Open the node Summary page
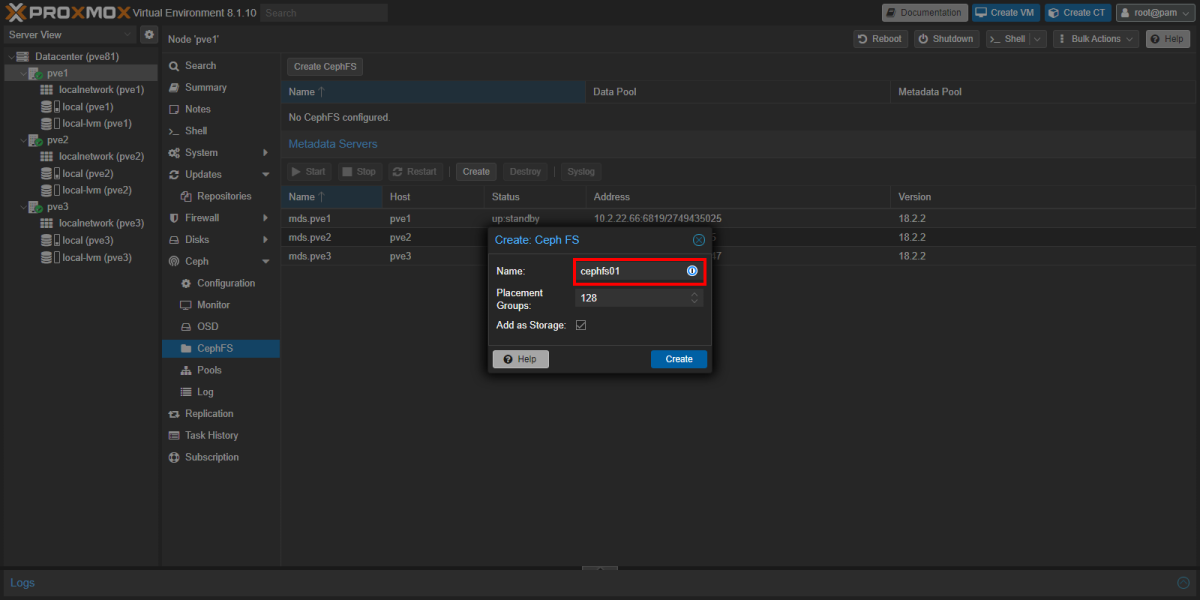The width and height of the screenshot is (1200, 600). click(x=220, y=88)
